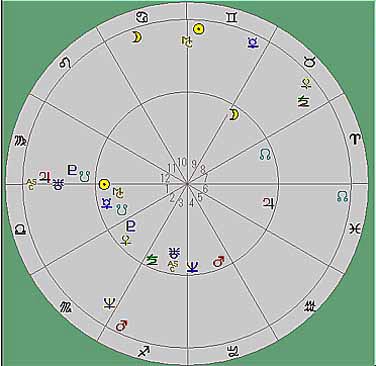Click the Libra sign glyph

pos(20,230)
